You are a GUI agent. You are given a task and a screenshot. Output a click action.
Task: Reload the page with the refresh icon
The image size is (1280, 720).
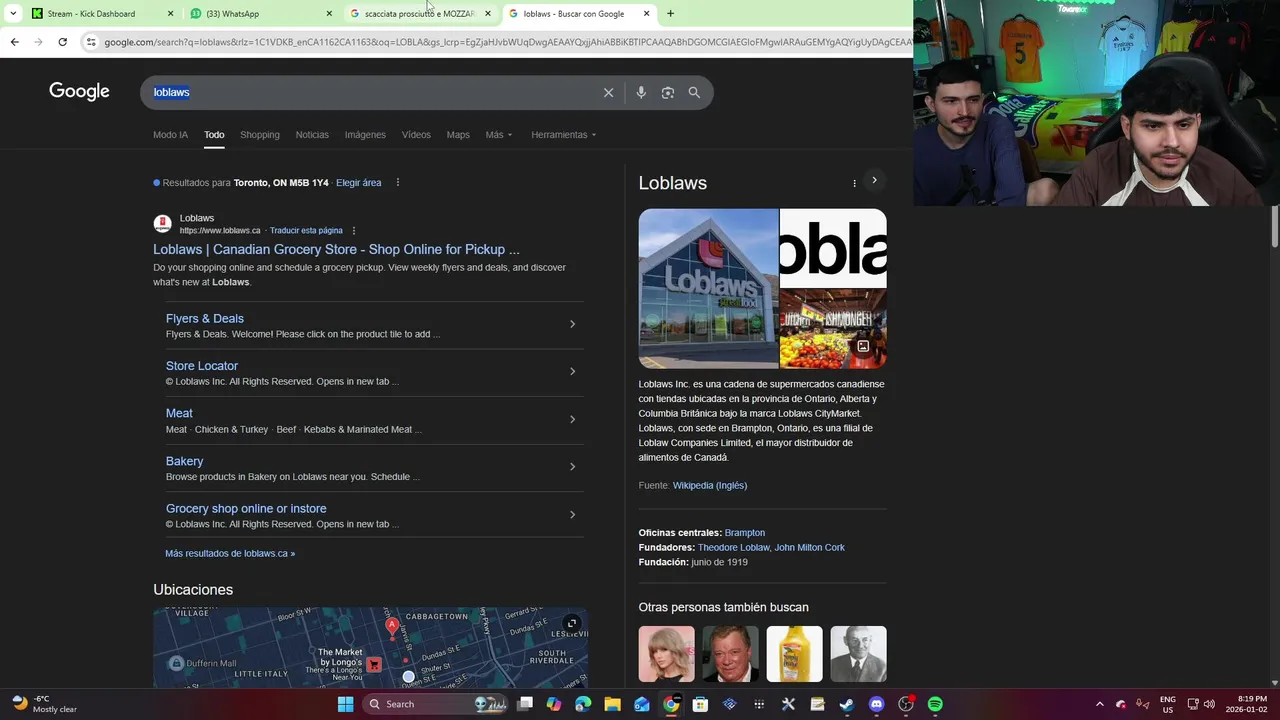coord(62,42)
